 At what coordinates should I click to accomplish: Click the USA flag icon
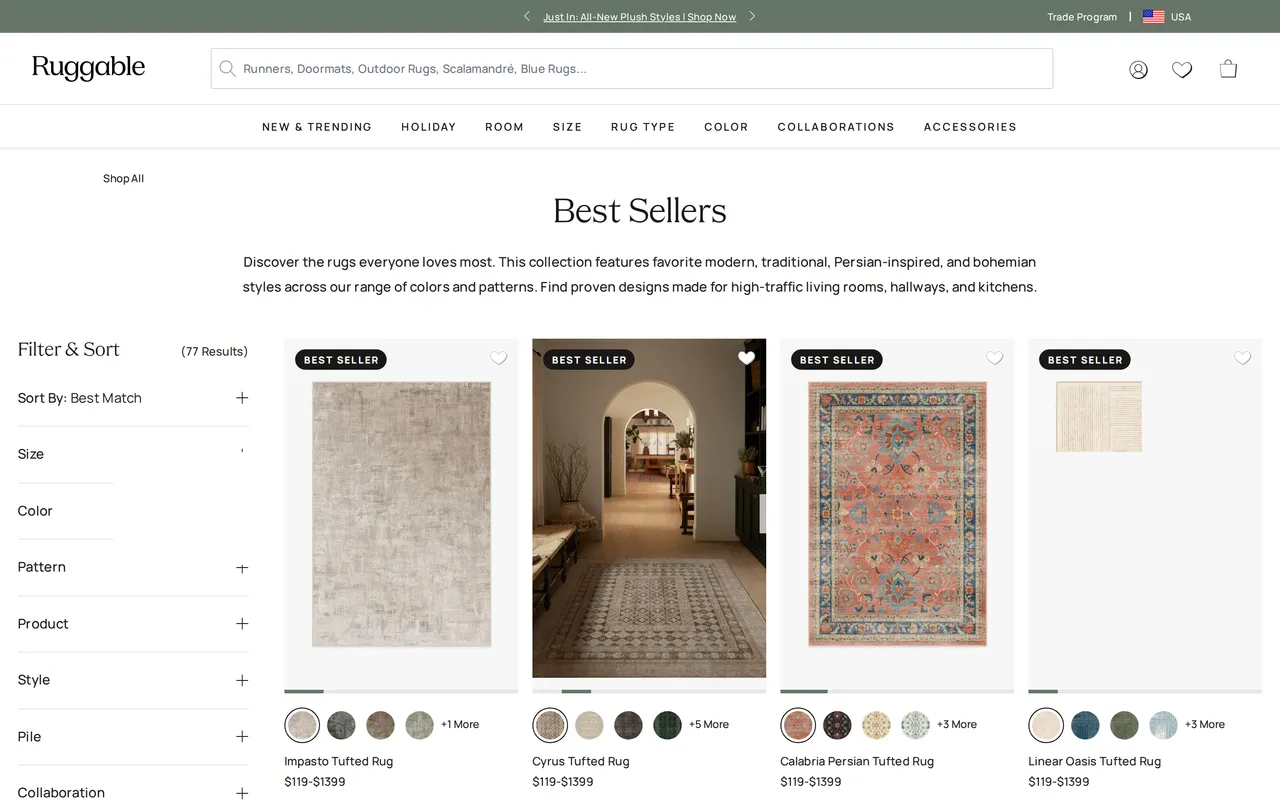pyautogui.click(x=1153, y=17)
